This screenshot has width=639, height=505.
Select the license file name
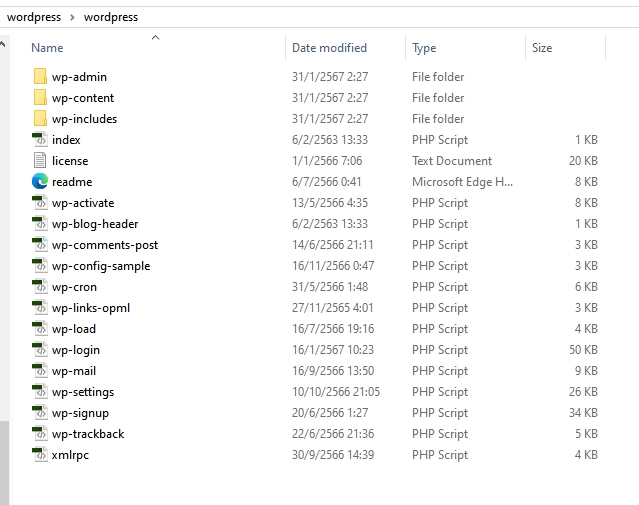point(70,161)
